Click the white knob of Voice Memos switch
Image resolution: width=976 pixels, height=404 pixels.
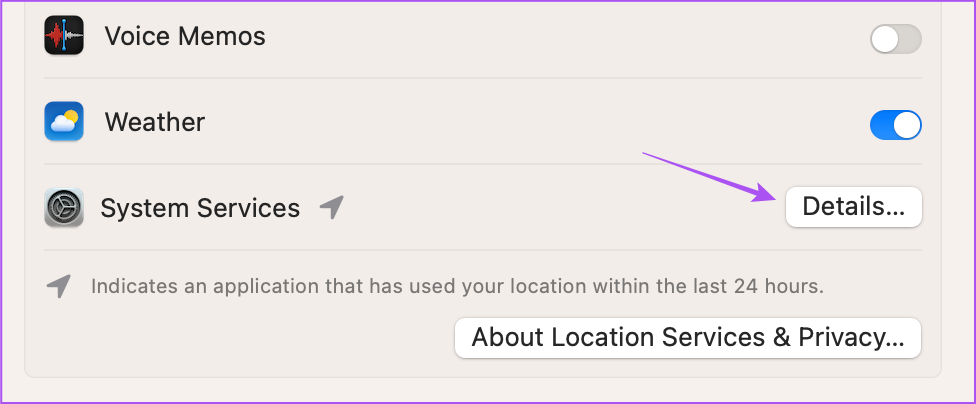[884, 39]
